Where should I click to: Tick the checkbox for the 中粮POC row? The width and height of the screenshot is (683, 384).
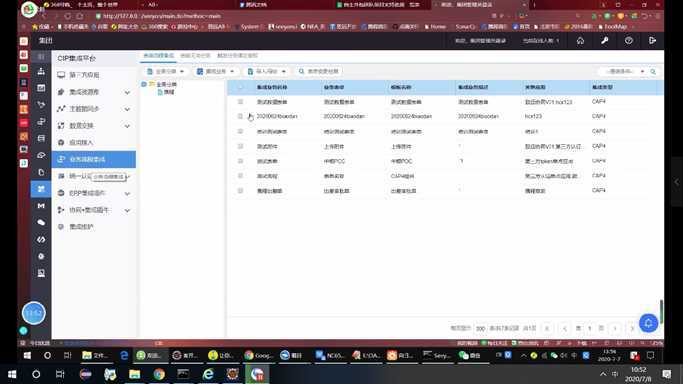[240, 161]
